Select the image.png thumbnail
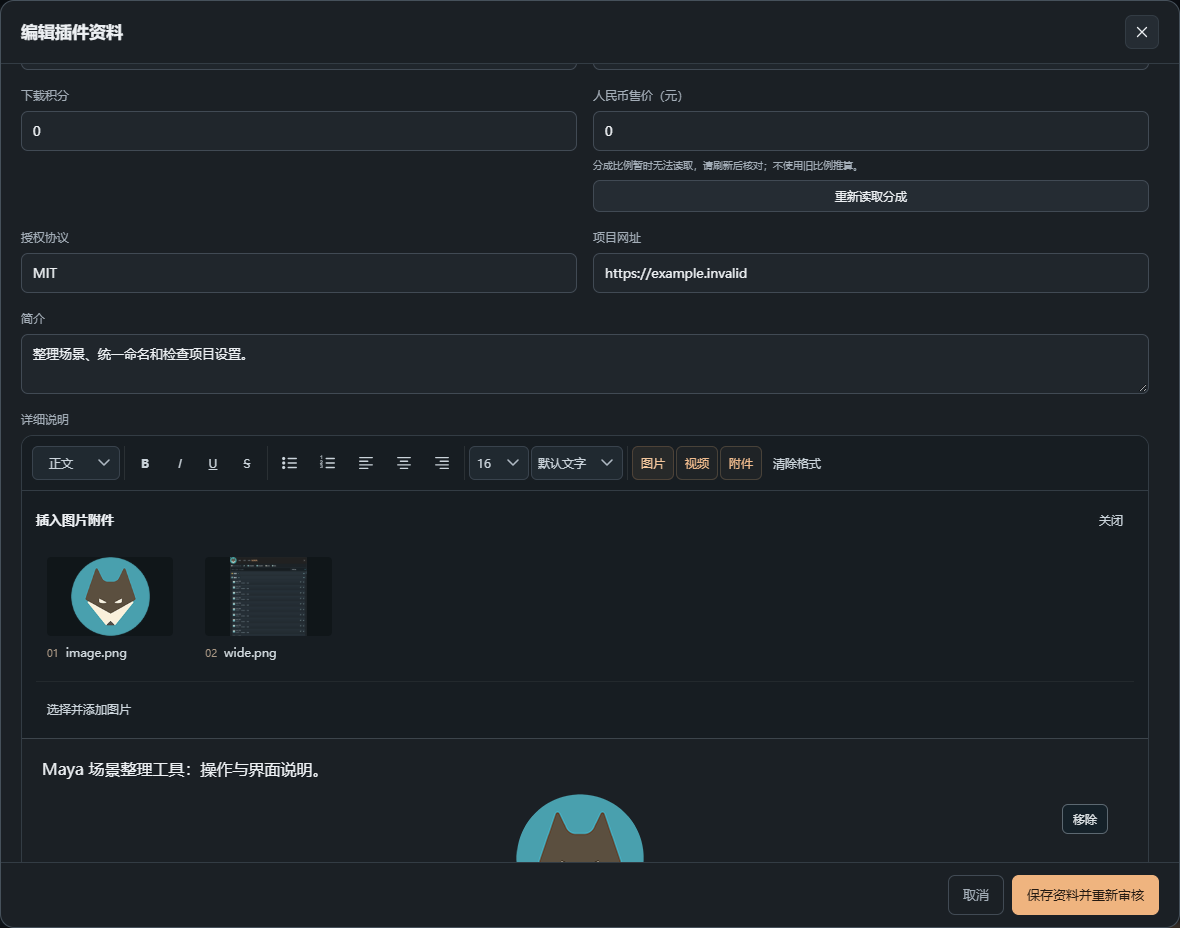Image resolution: width=1180 pixels, height=928 pixels. (110, 596)
